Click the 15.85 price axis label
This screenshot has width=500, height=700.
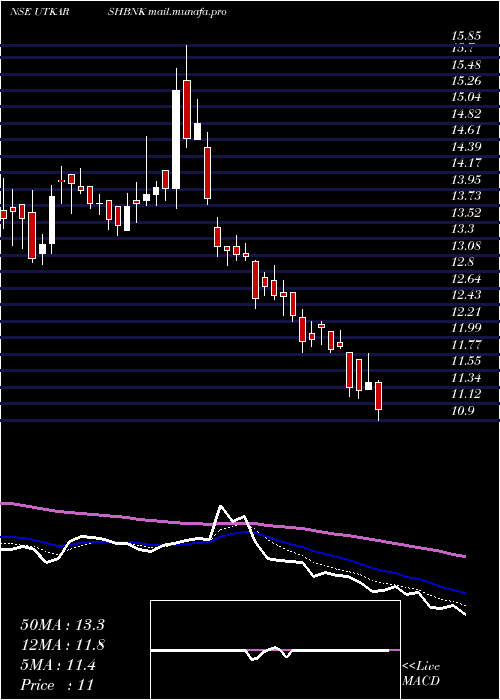pos(466,36)
